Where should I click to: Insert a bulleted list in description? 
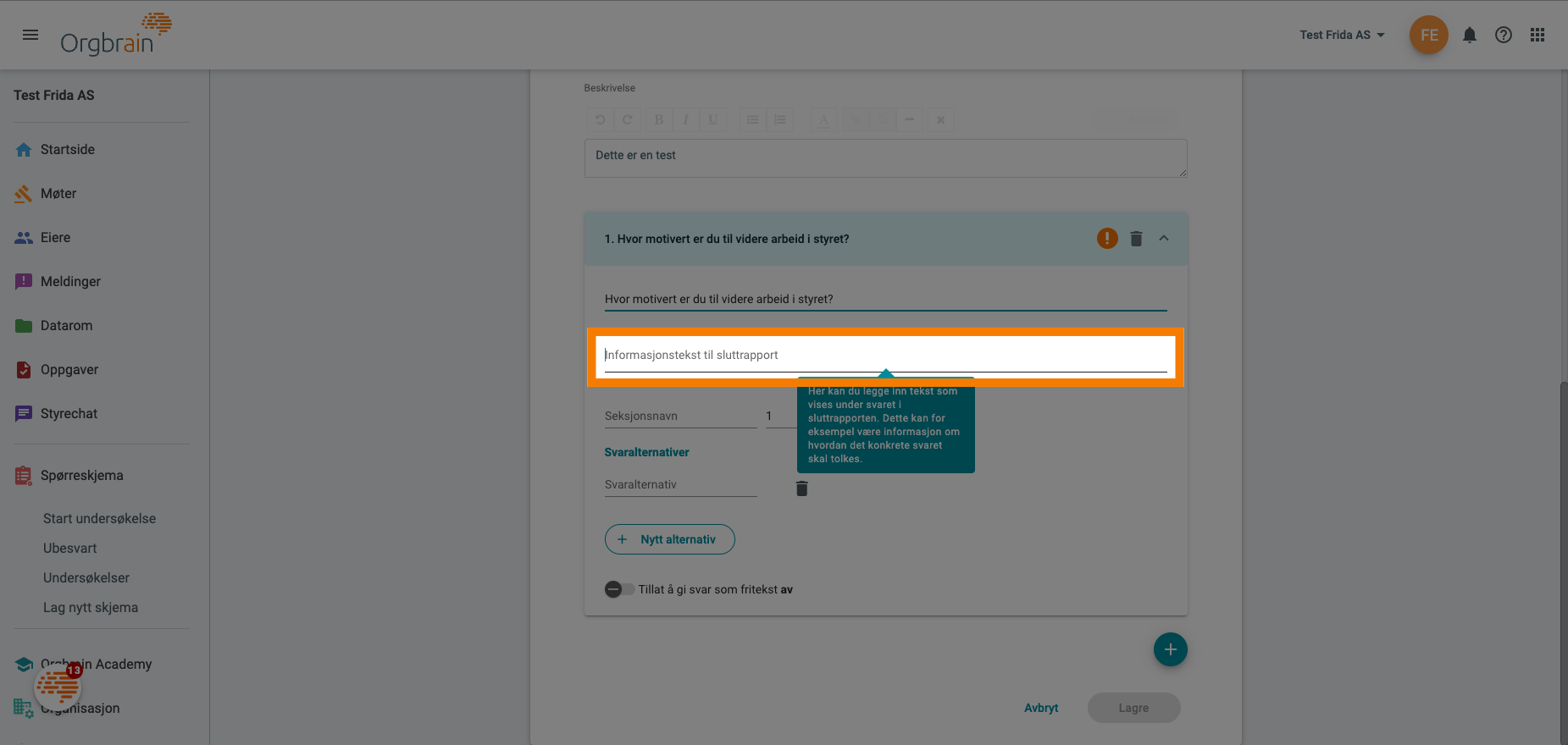click(x=753, y=119)
